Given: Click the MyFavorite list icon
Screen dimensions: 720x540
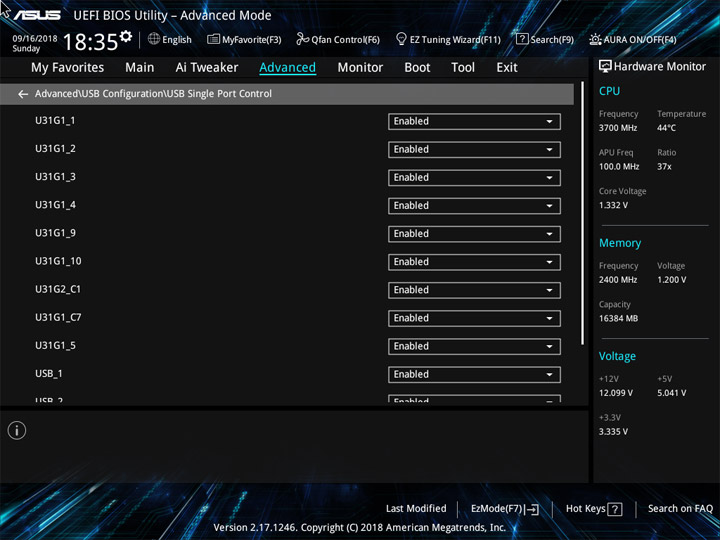Looking at the screenshot, I should pos(214,39).
